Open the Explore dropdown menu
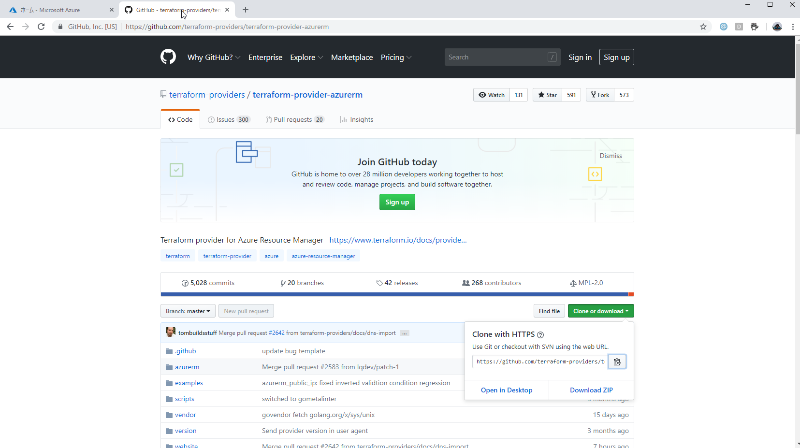800x448 pixels. coord(306,57)
